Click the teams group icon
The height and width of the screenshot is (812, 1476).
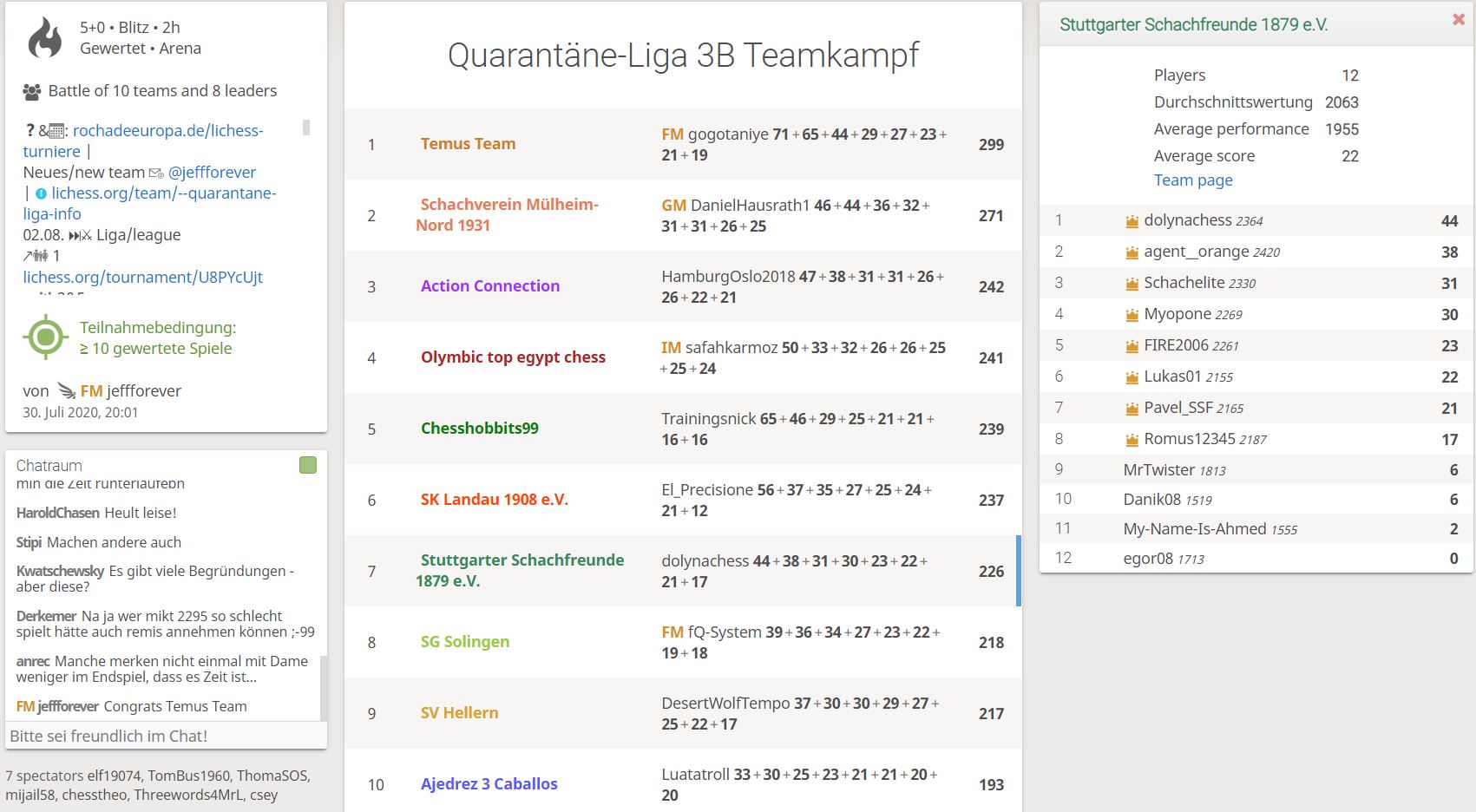[31, 91]
